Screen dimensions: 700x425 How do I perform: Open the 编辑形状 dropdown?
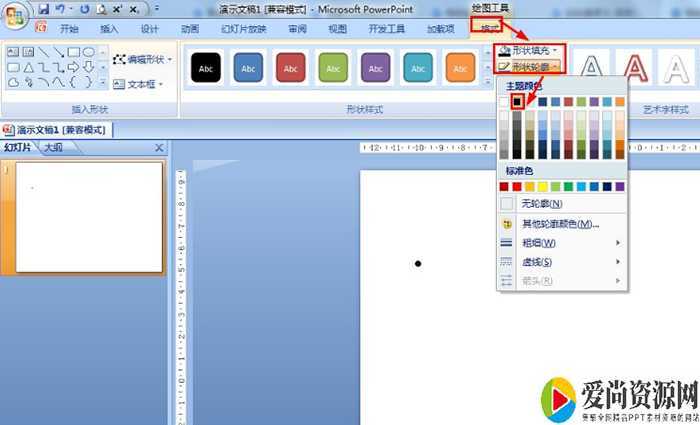(x=143, y=59)
